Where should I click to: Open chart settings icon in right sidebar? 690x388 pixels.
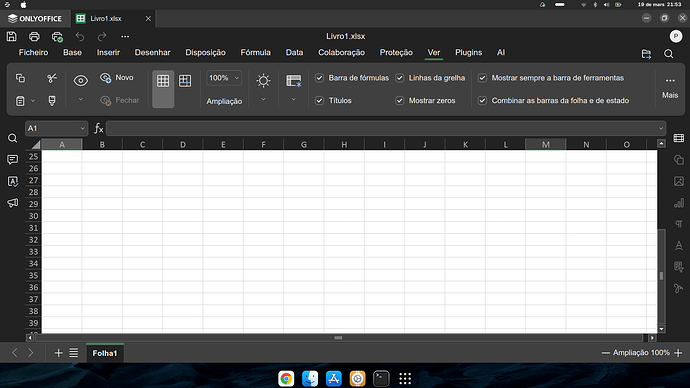[x=679, y=202]
